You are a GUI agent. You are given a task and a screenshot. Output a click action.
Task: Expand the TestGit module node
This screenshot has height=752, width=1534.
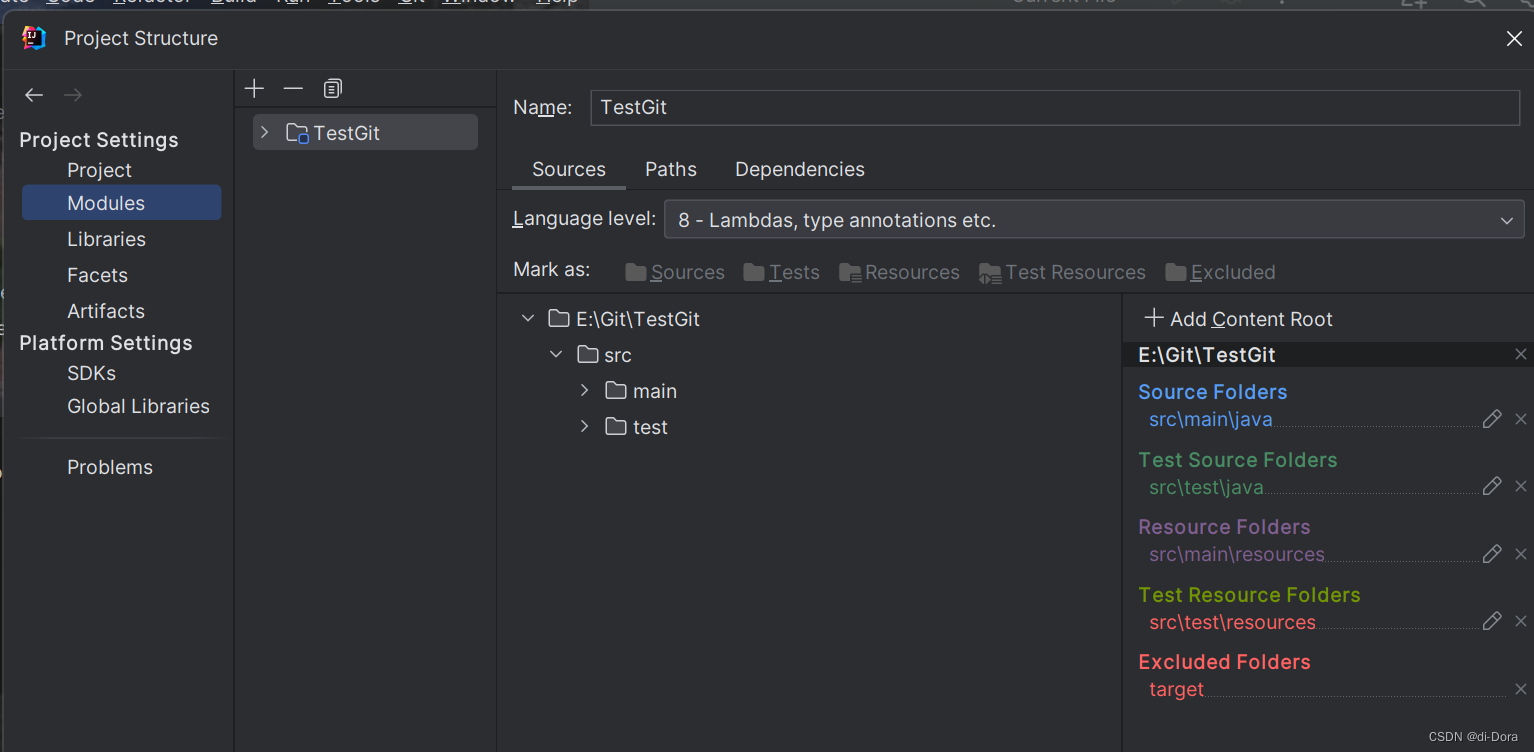pos(264,132)
